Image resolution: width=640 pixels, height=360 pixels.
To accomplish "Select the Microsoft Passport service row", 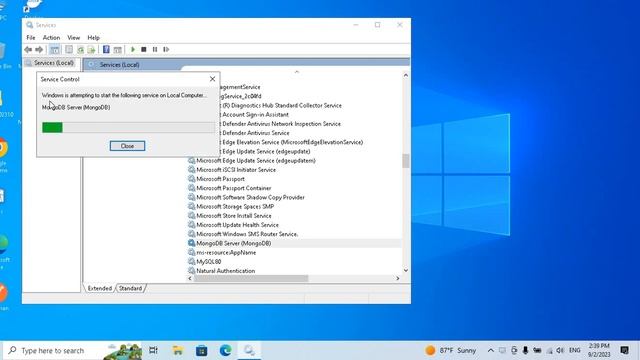I will point(220,179).
